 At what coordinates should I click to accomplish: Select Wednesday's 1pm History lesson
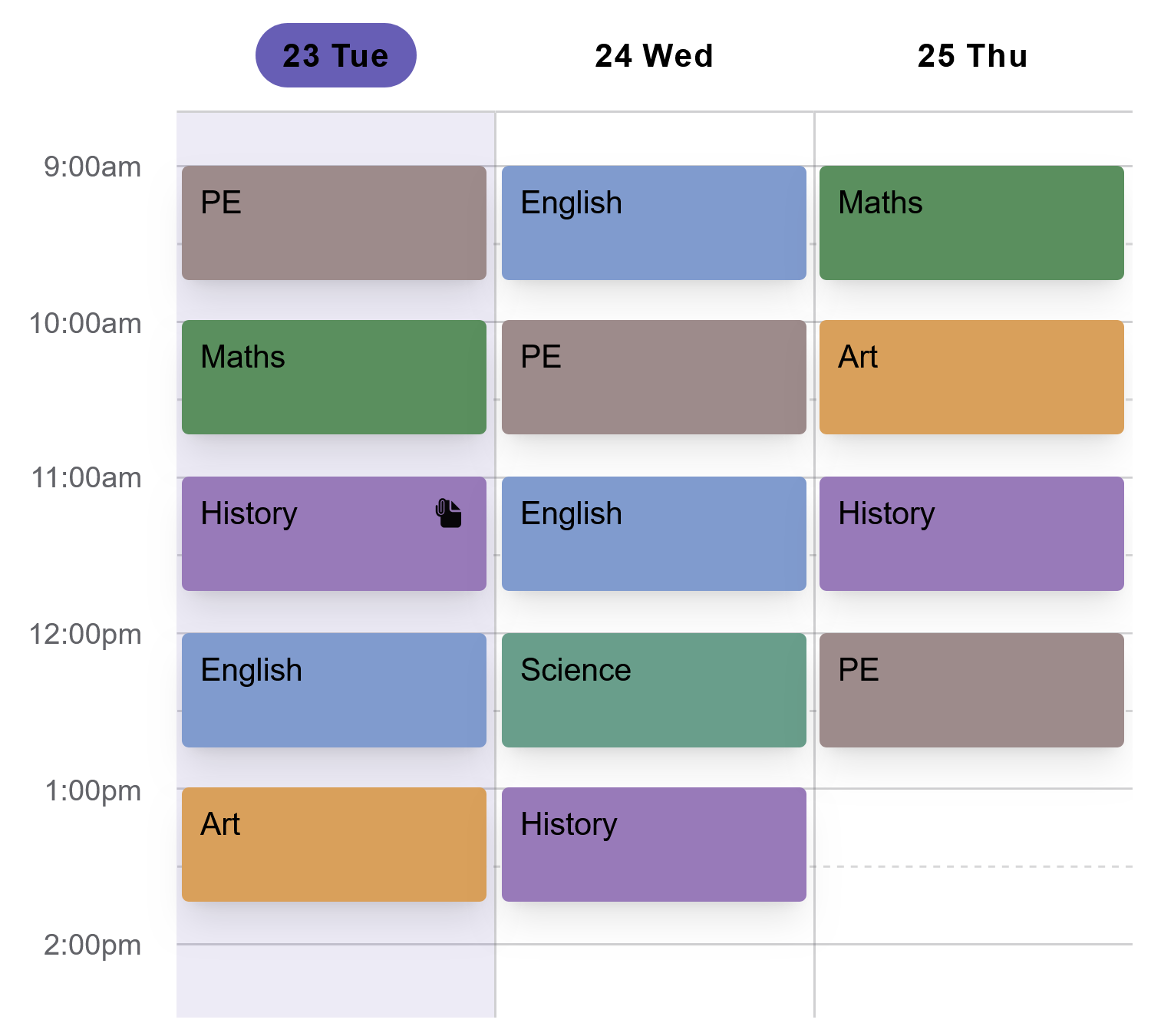coord(653,844)
